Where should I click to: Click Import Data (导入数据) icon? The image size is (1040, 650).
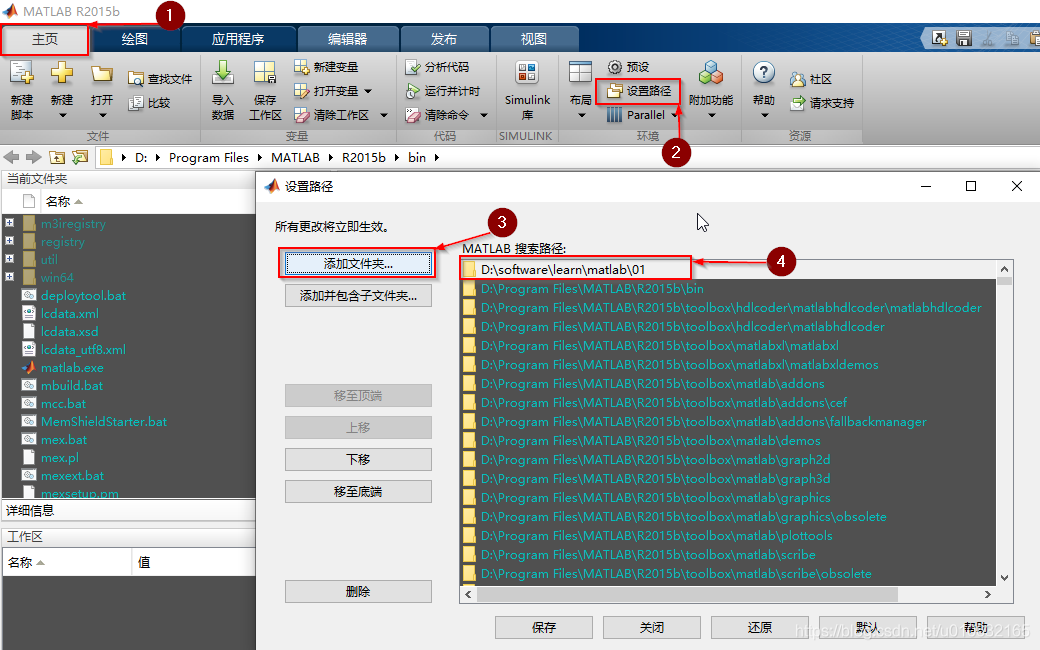[223, 72]
